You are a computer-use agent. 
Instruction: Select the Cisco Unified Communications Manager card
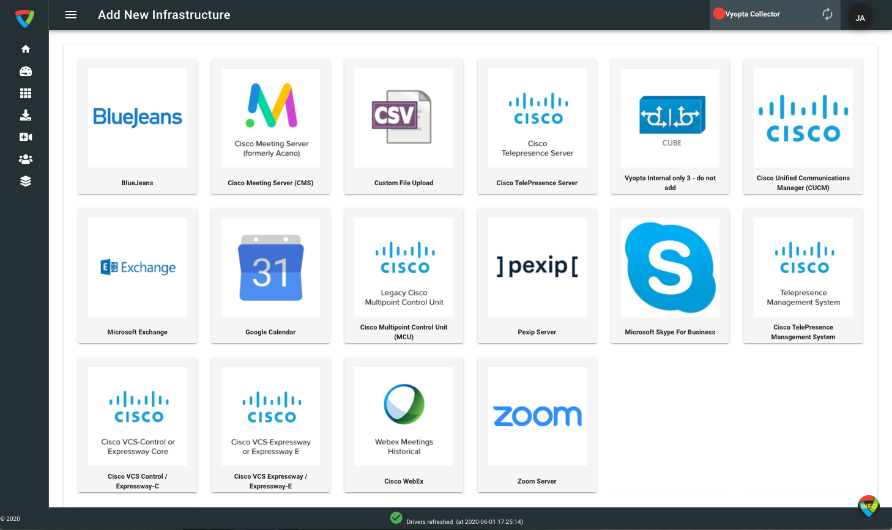tap(803, 127)
